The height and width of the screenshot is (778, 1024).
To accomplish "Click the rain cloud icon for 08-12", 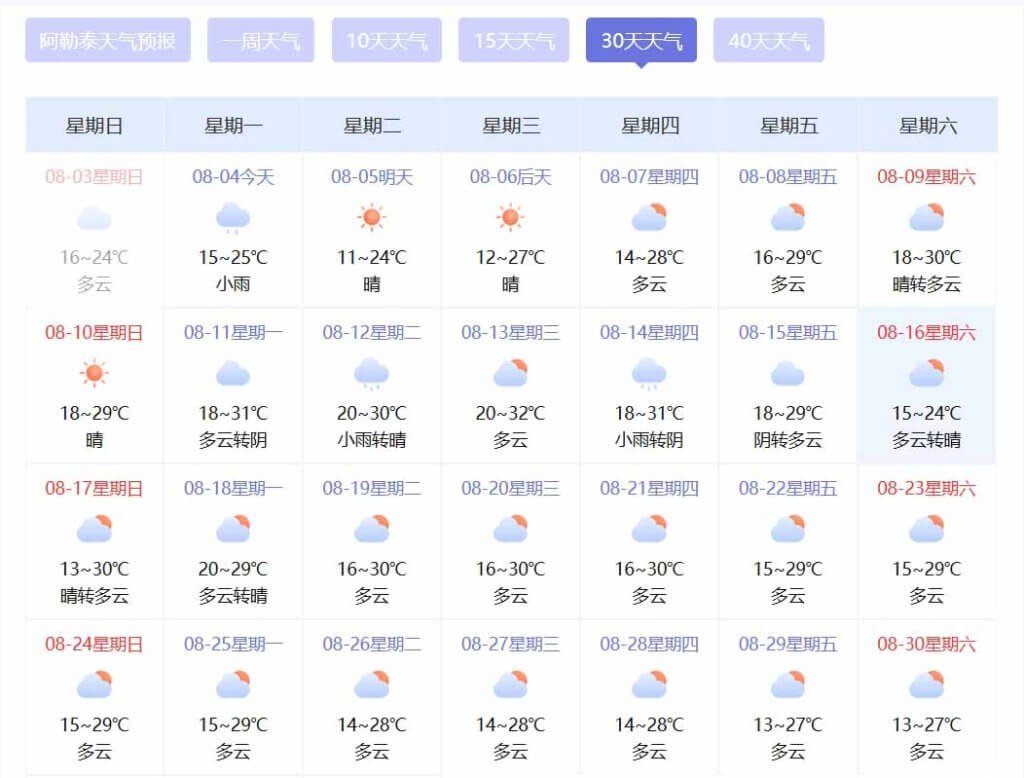I will pyautogui.click(x=372, y=374).
